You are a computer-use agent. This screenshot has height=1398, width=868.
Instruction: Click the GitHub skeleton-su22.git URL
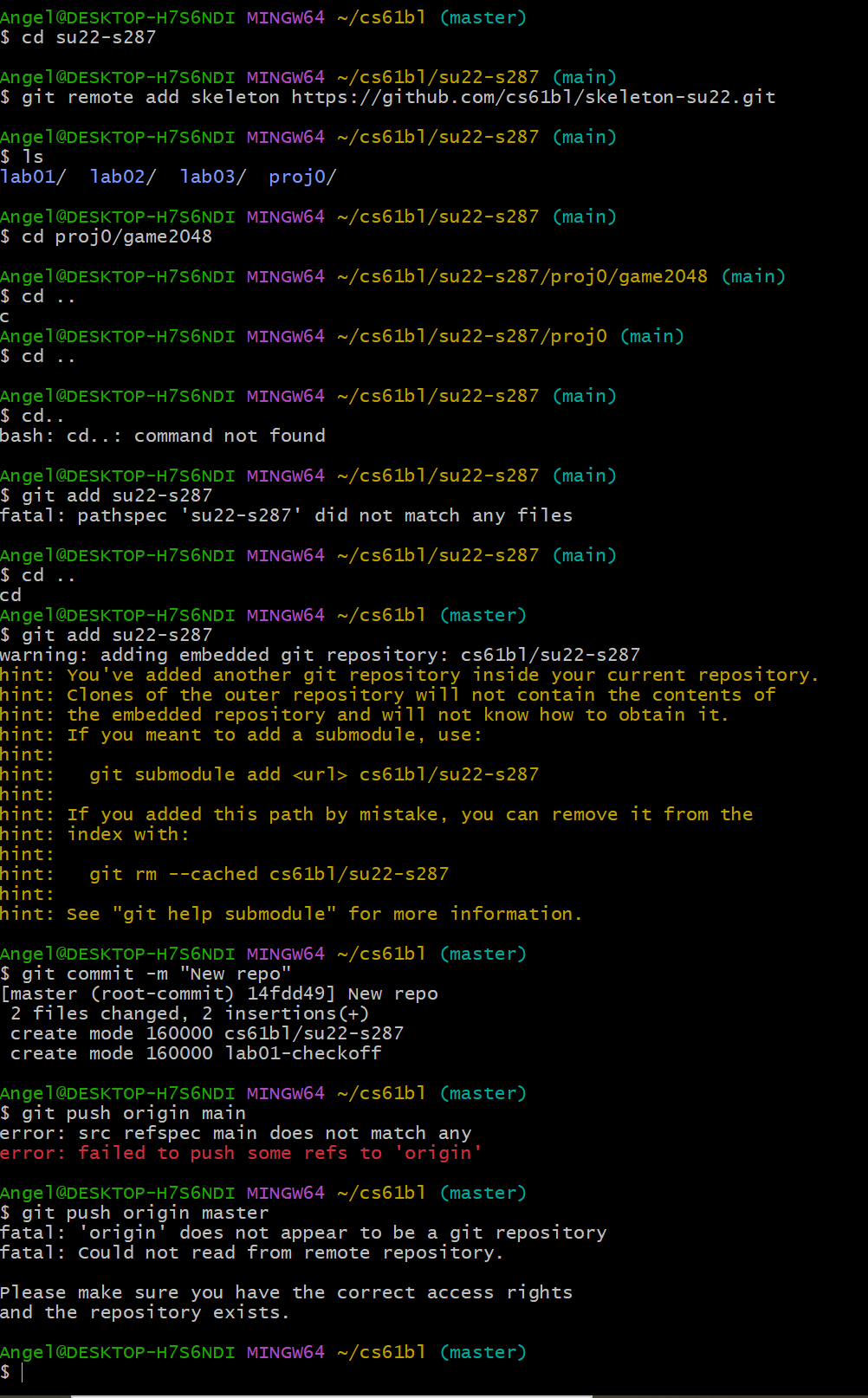[533, 97]
